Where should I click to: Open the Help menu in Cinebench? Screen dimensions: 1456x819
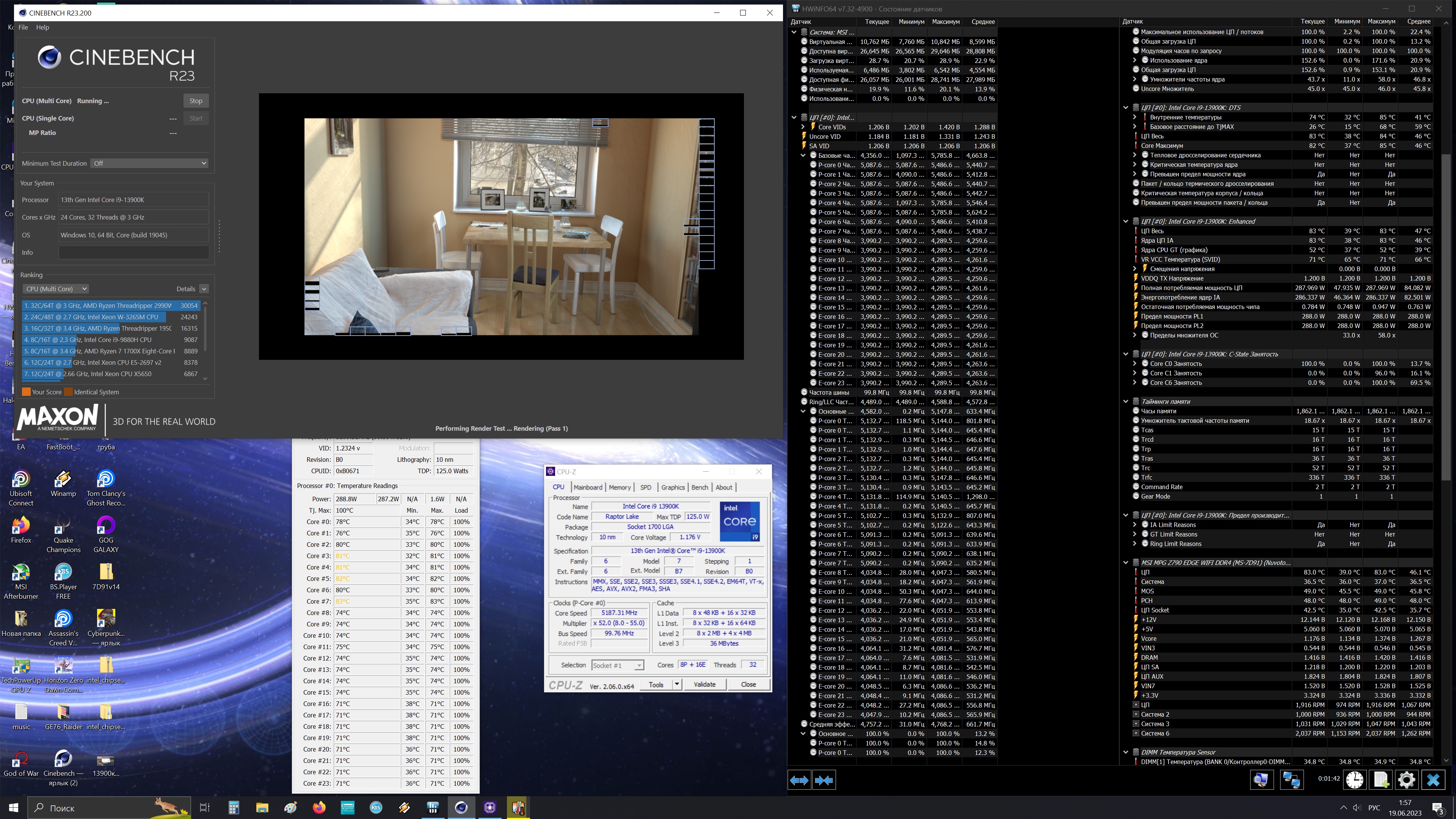[42, 27]
